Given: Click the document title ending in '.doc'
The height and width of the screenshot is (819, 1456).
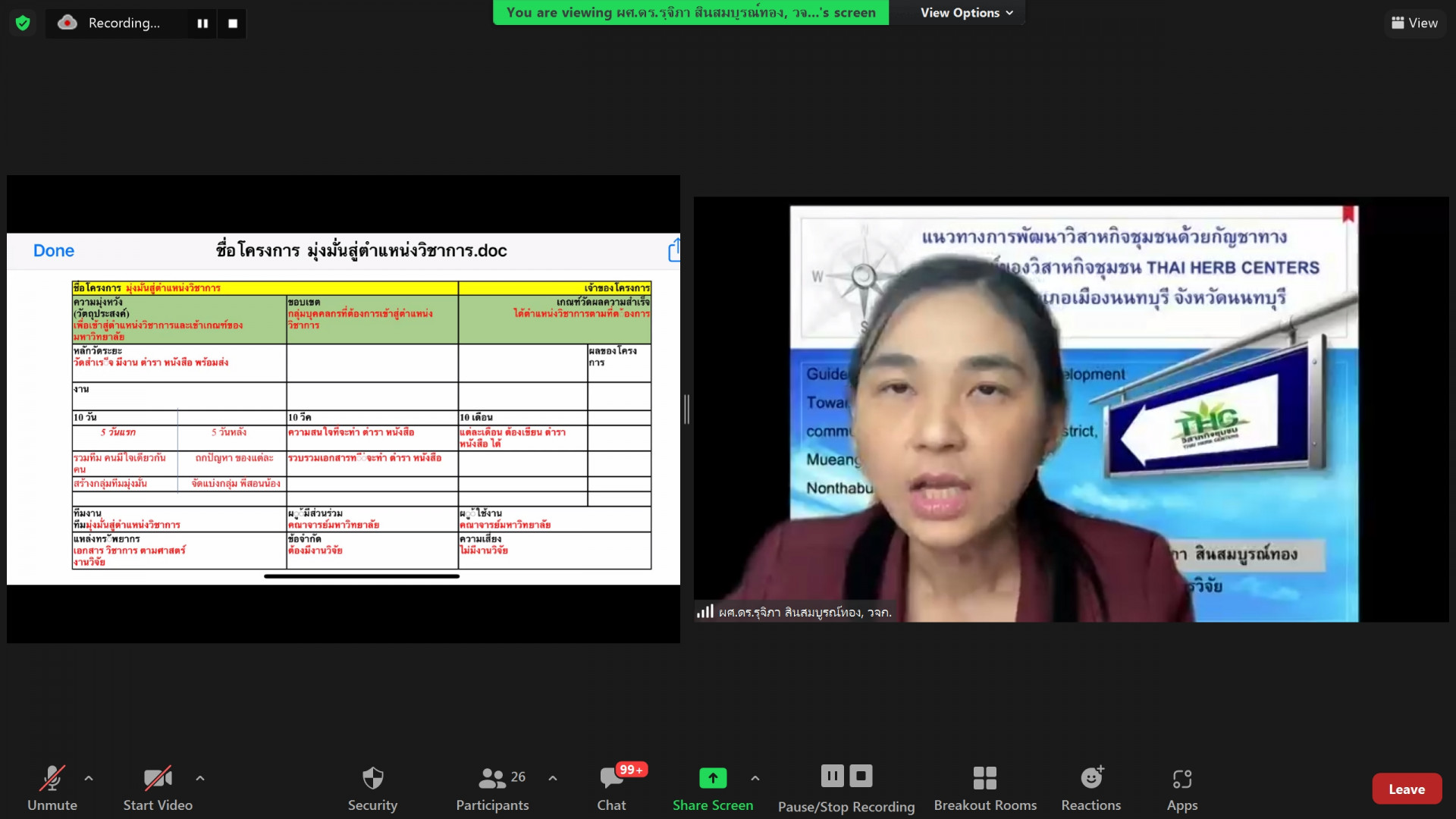Looking at the screenshot, I should click(361, 250).
